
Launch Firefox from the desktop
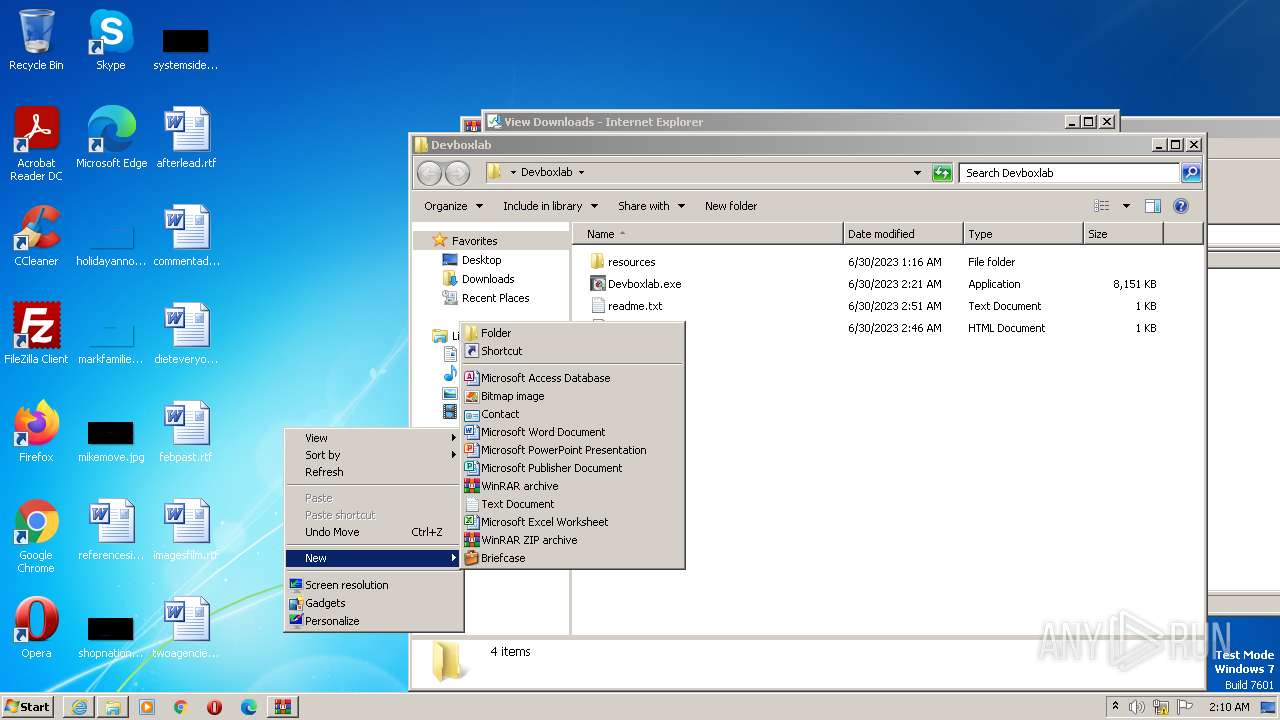tap(36, 432)
